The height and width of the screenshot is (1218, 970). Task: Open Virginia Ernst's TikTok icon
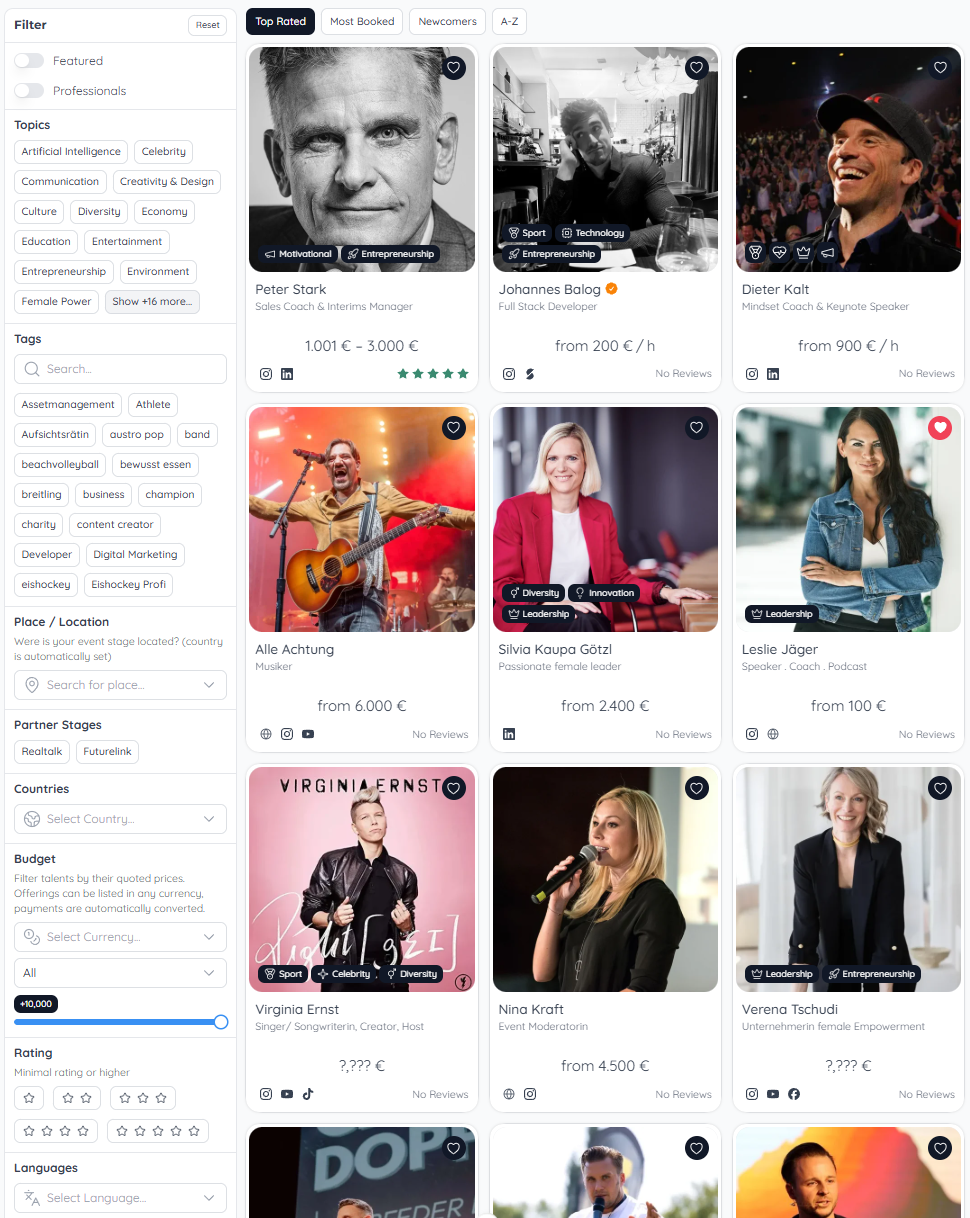pos(308,1094)
